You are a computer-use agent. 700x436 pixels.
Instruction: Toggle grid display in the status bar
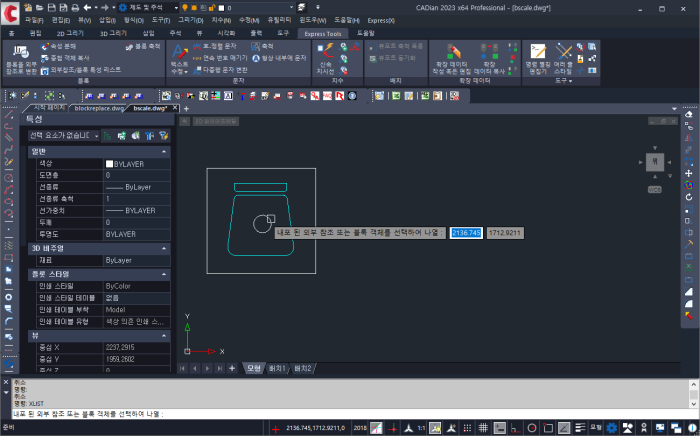point(483,428)
